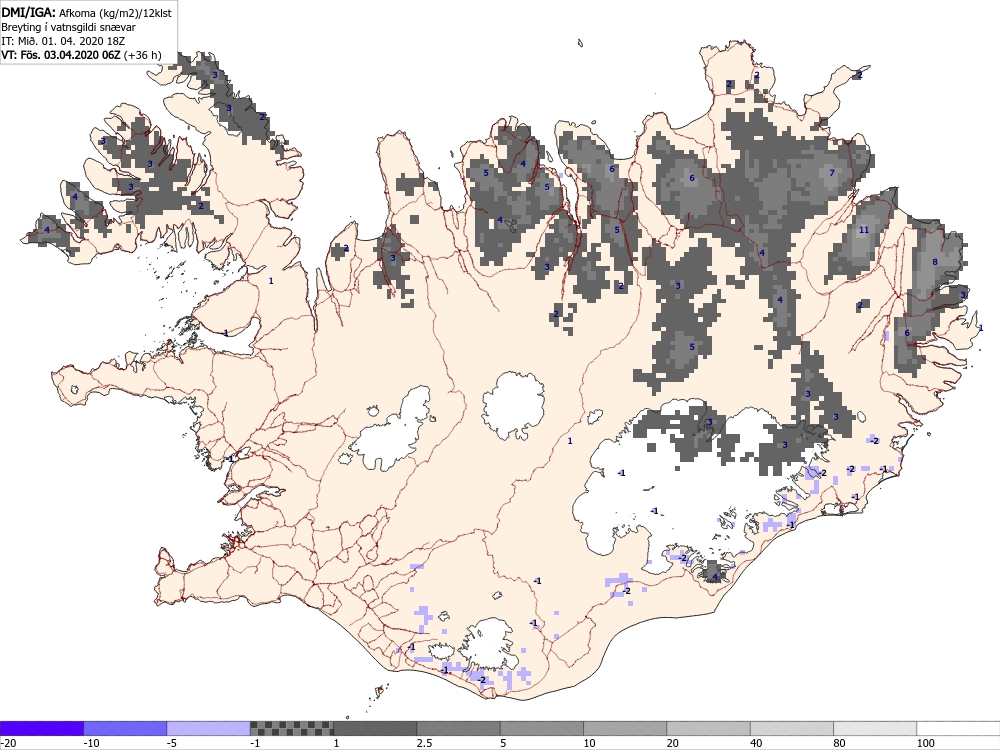
Task: Click the "-5" label on the legend scale
Action: 173,743
